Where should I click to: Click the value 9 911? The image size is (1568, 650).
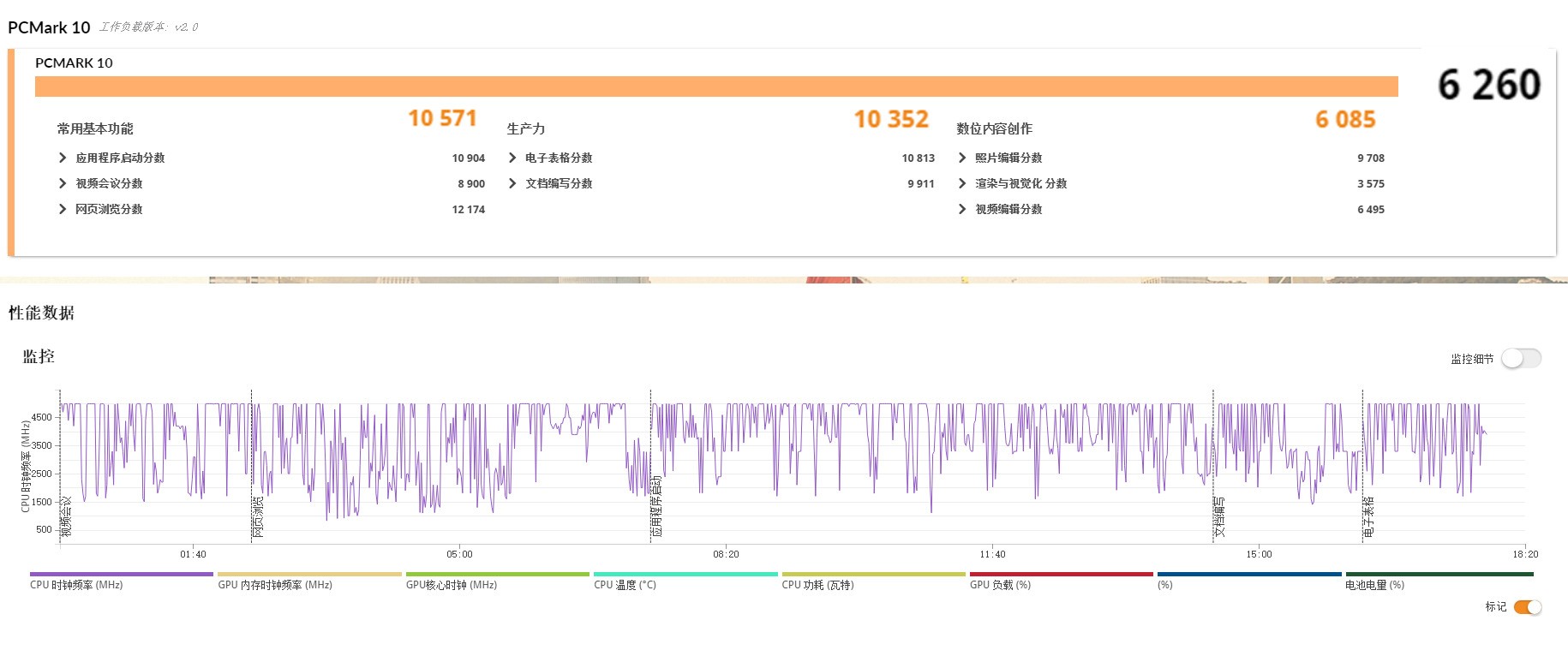(921, 183)
